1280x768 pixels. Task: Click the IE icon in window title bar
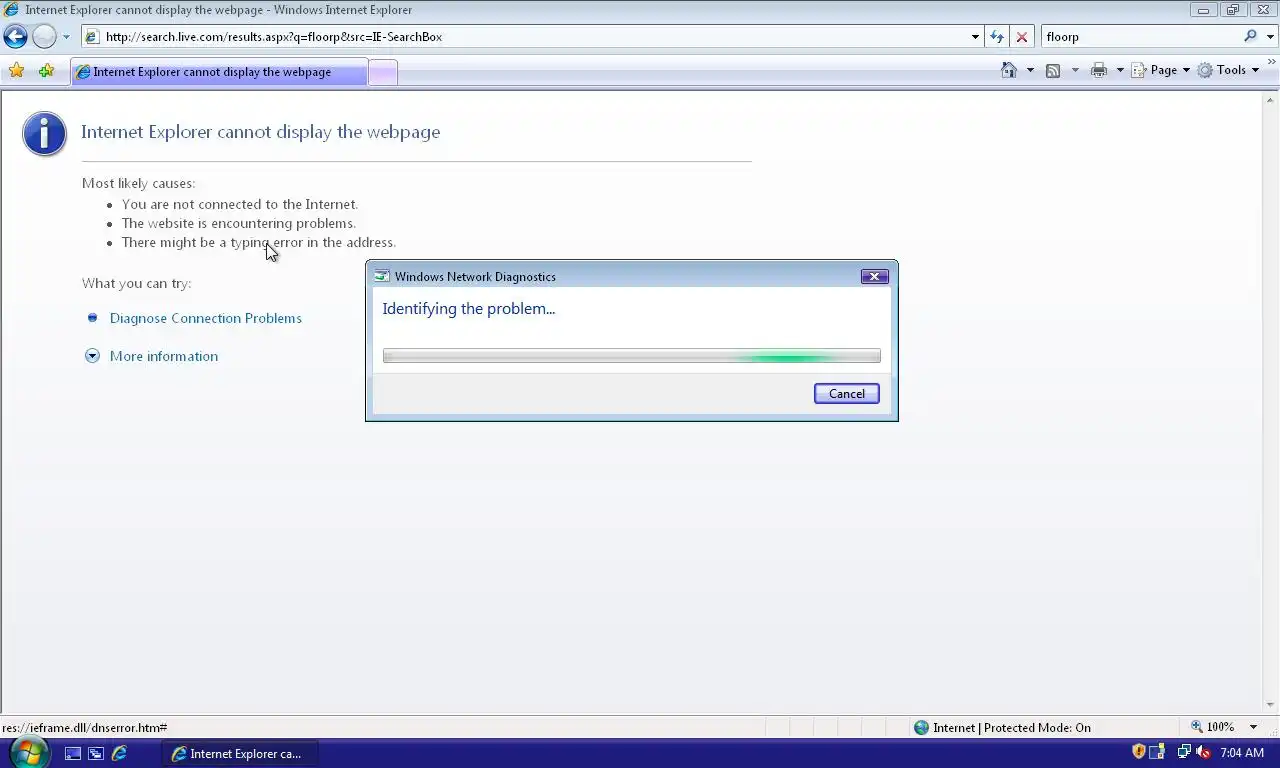11,10
